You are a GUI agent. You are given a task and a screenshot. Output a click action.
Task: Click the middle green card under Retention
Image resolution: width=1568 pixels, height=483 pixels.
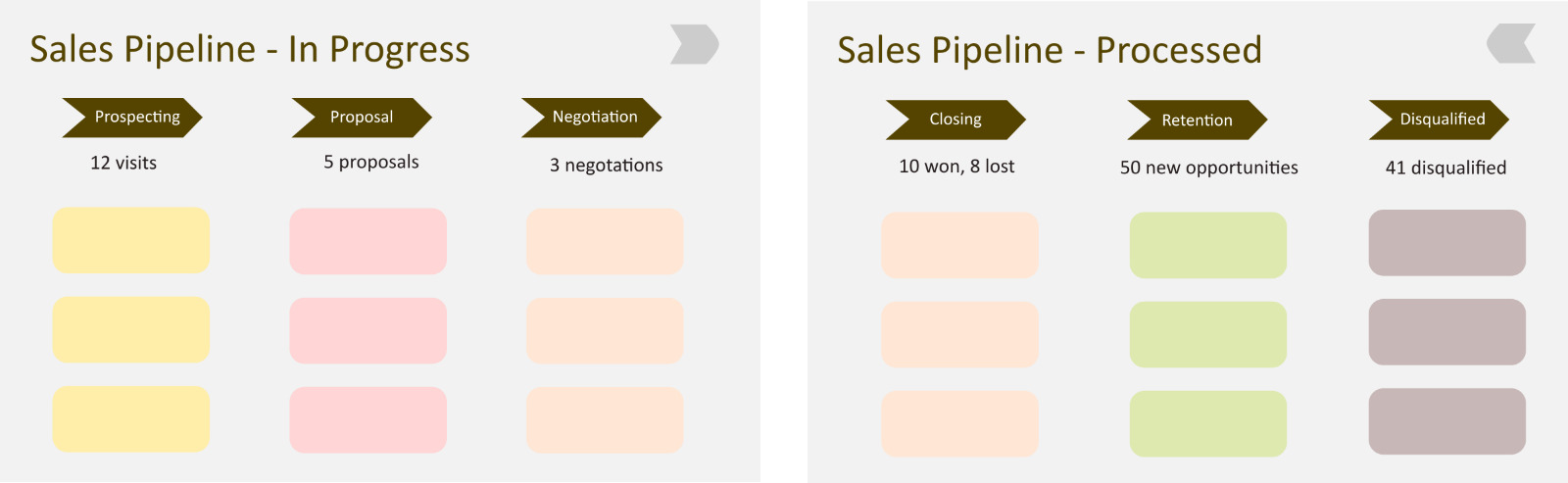(1207, 334)
